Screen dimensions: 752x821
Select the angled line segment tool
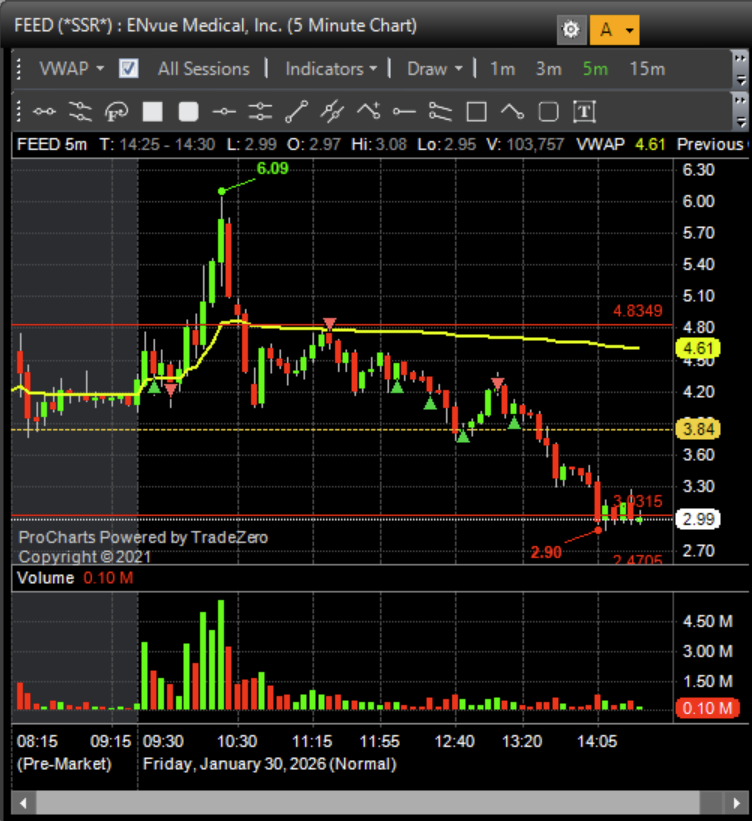click(512, 112)
